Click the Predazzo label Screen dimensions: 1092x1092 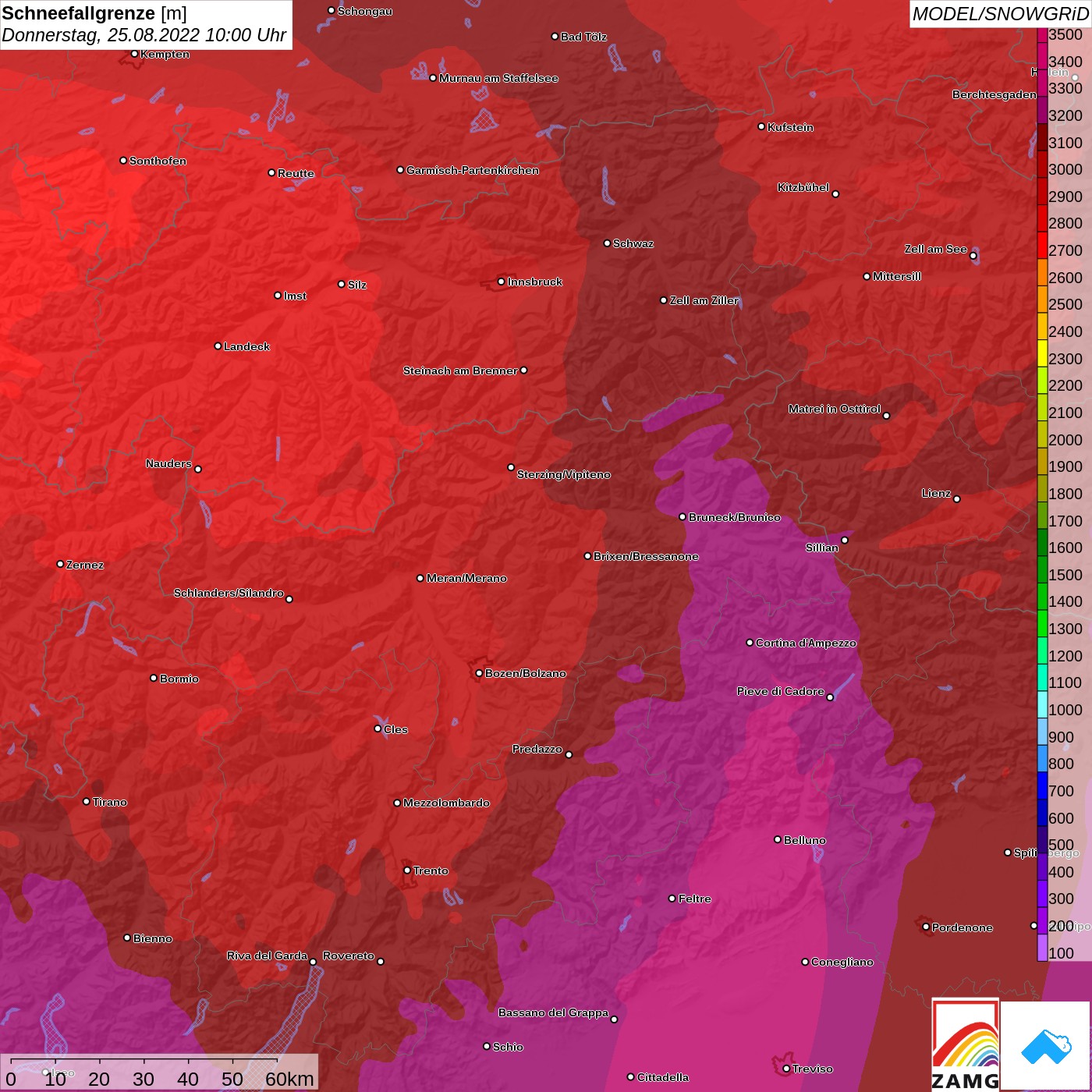[x=537, y=749]
